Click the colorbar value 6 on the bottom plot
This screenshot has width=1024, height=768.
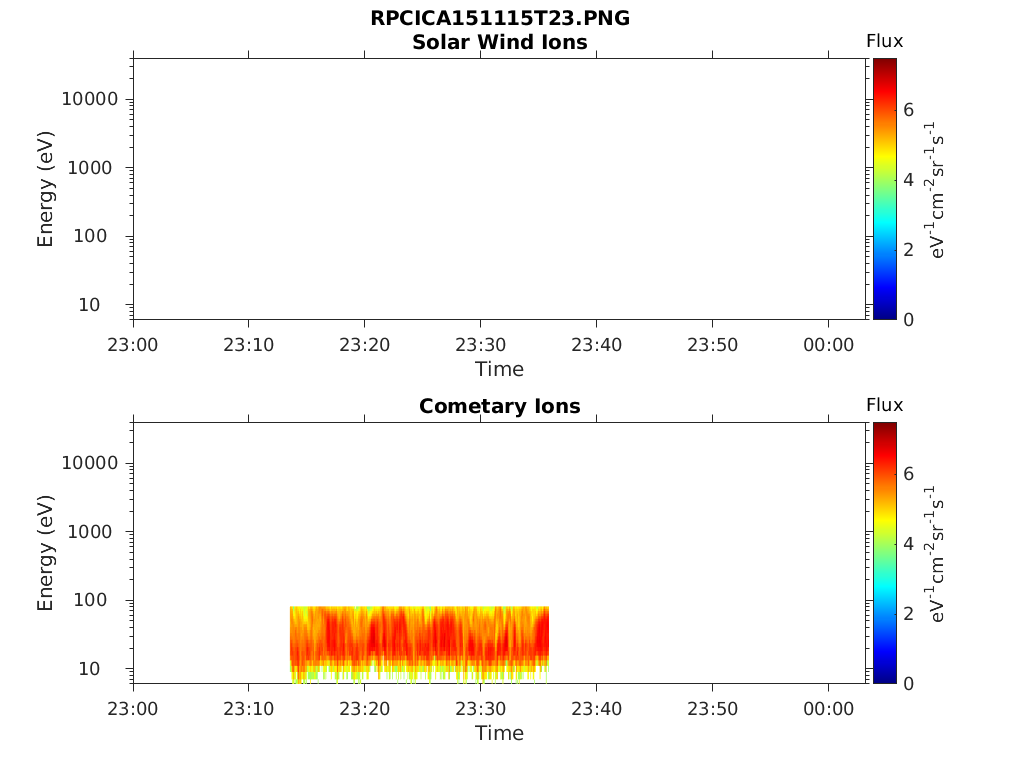tap(908, 473)
